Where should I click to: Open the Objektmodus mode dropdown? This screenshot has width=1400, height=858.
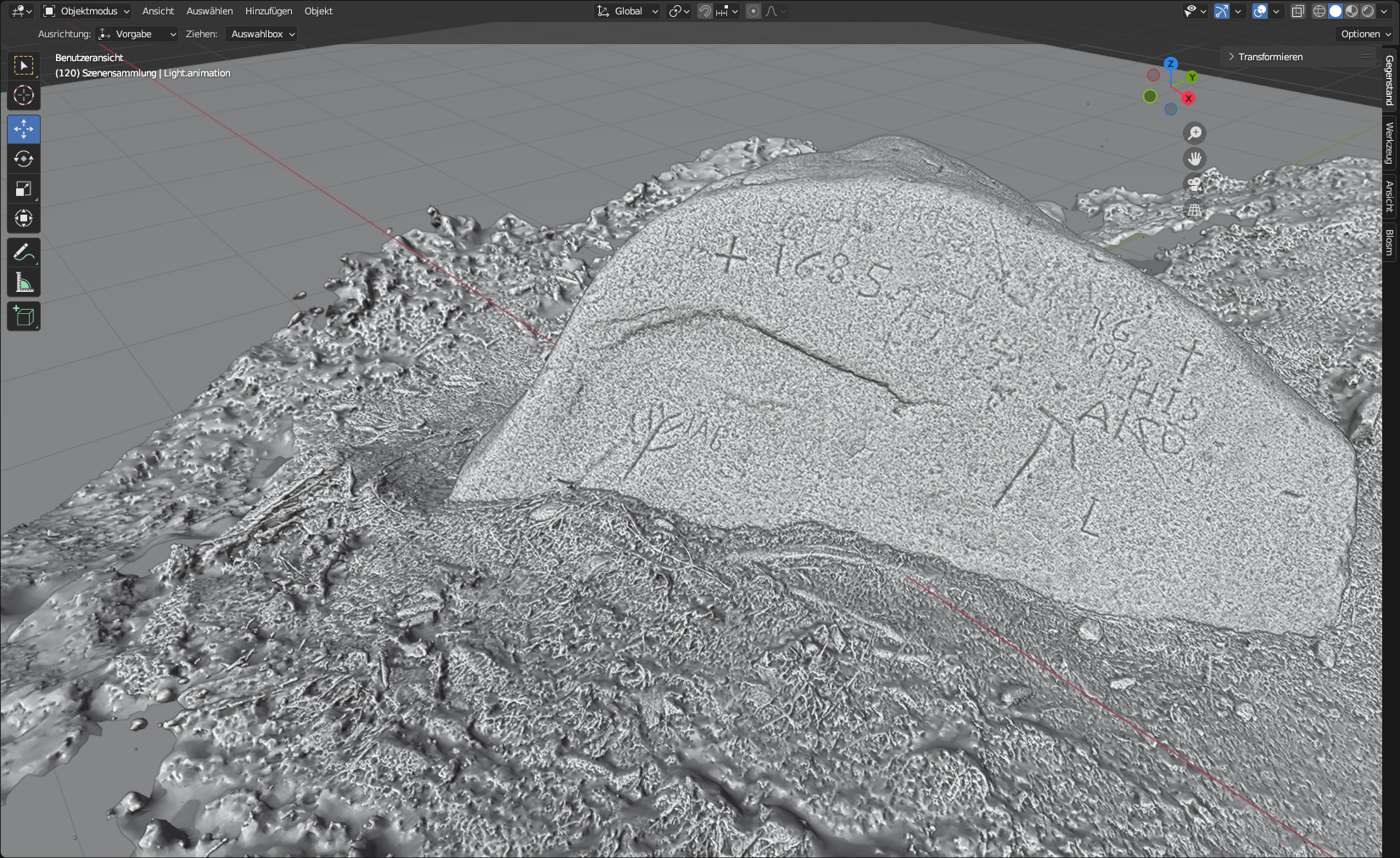87,11
